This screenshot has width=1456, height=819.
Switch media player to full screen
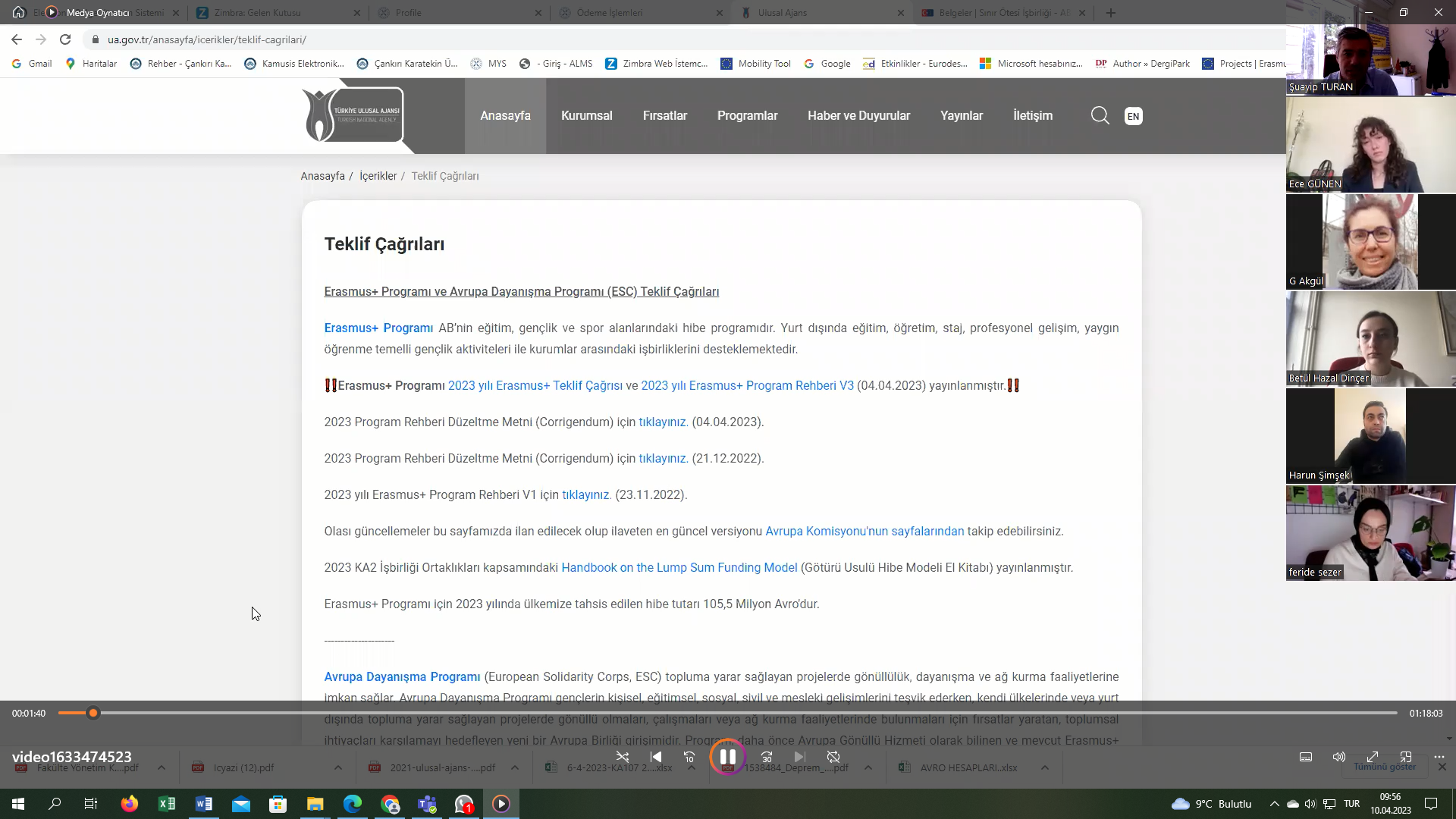click(1373, 757)
